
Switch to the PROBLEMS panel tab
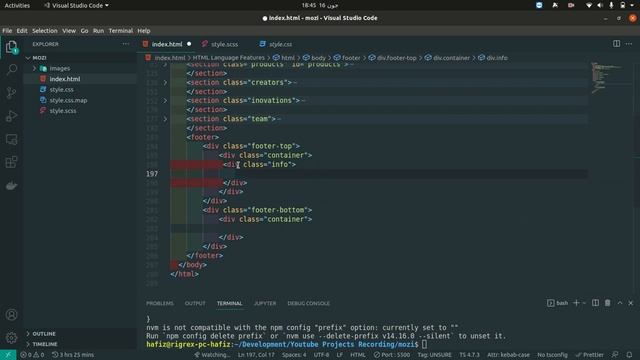[160, 303]
